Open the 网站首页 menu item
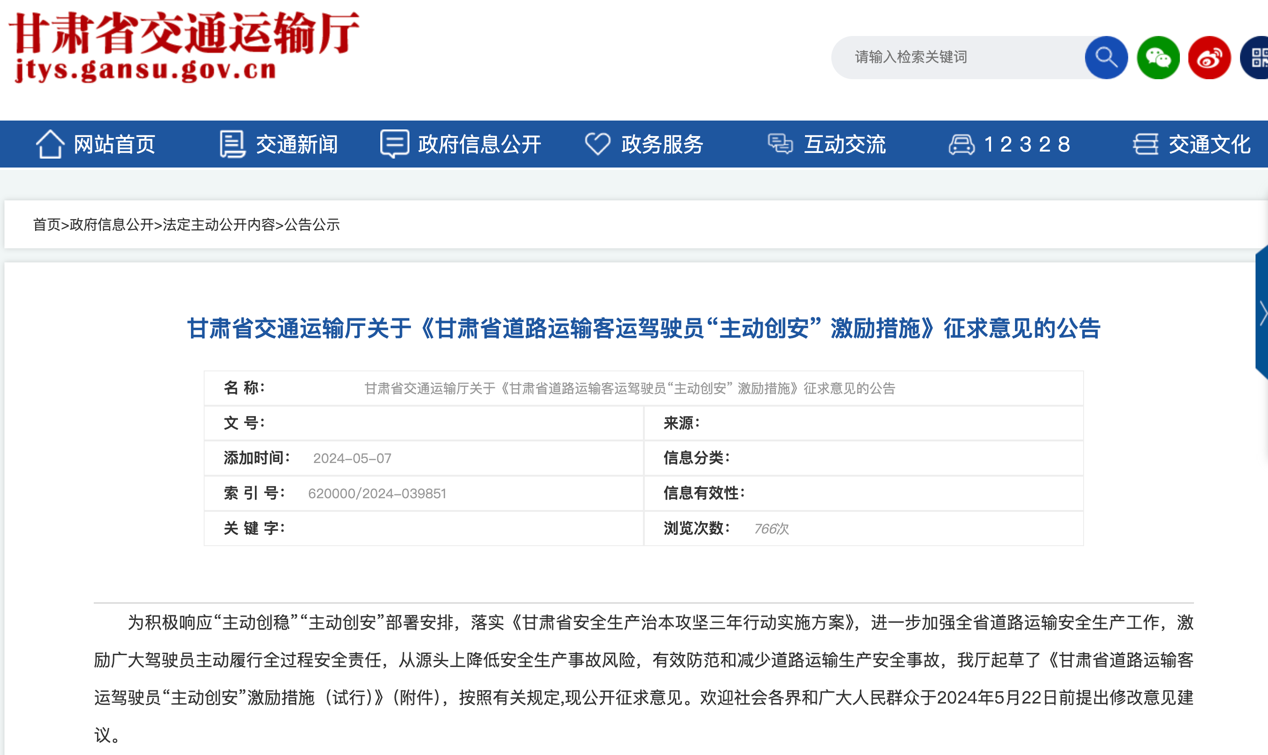The height and width of the screenshot is (755, 1268). pyautogui.click(x=115, y=145)
